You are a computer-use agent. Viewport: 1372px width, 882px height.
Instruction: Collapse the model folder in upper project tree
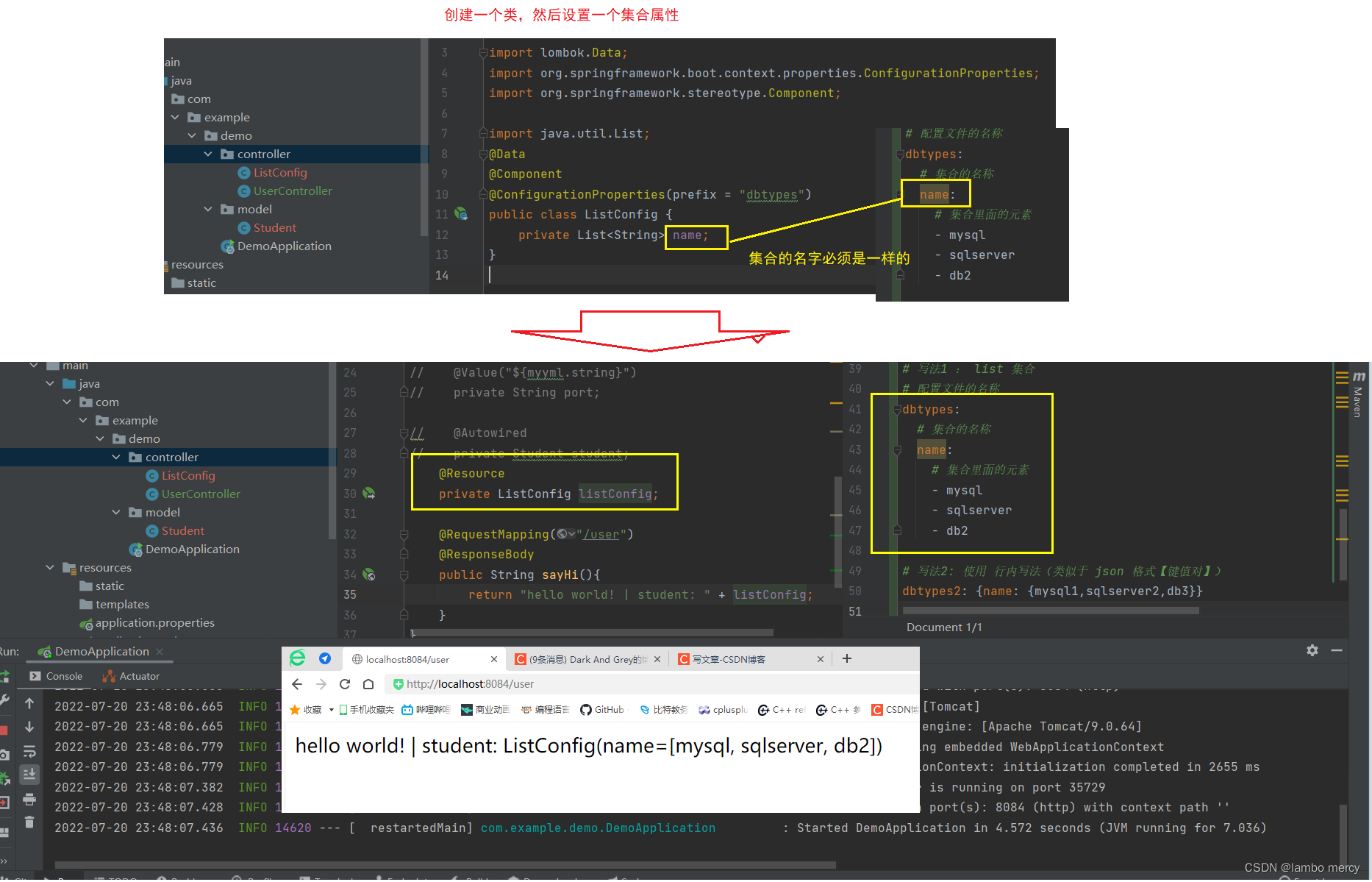tap(208, 210)
